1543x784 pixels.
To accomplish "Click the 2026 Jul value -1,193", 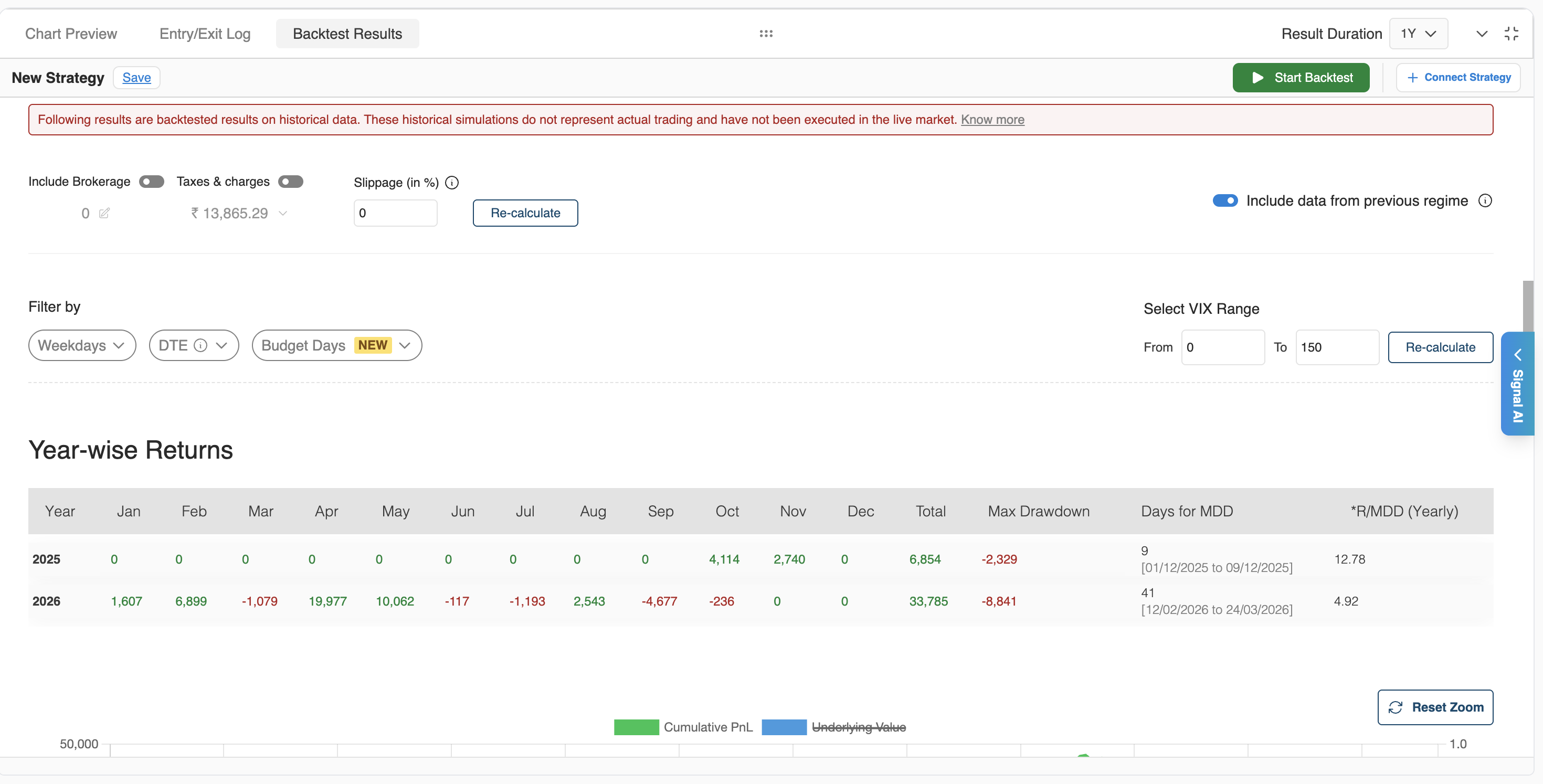I will tap(527, 601).
